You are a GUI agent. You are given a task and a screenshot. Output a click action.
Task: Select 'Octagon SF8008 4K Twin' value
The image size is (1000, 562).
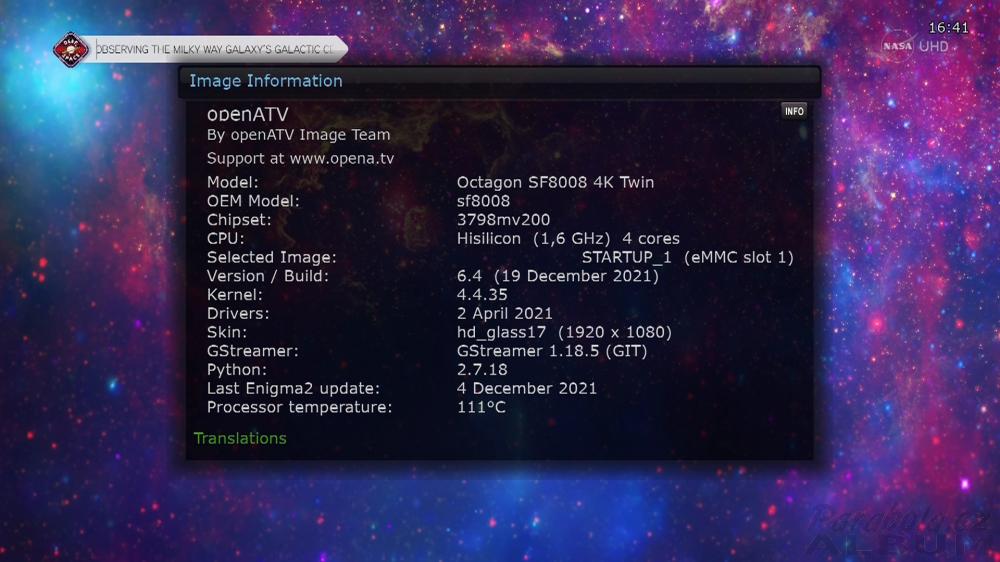coord(555,182)
